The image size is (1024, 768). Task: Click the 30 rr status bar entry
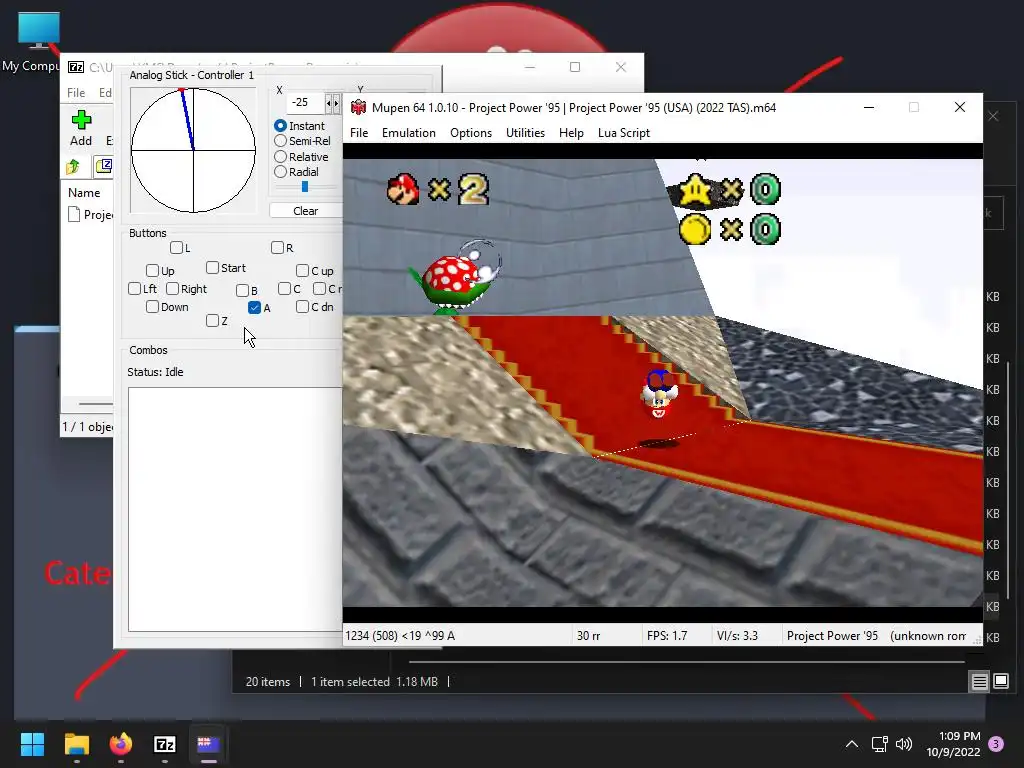[x=588, y=635]
